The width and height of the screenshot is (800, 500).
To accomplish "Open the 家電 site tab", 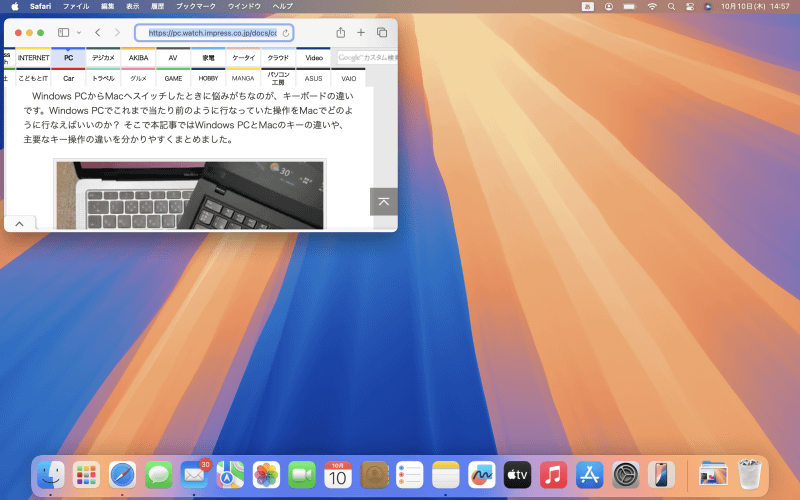I will pos(208,58).
